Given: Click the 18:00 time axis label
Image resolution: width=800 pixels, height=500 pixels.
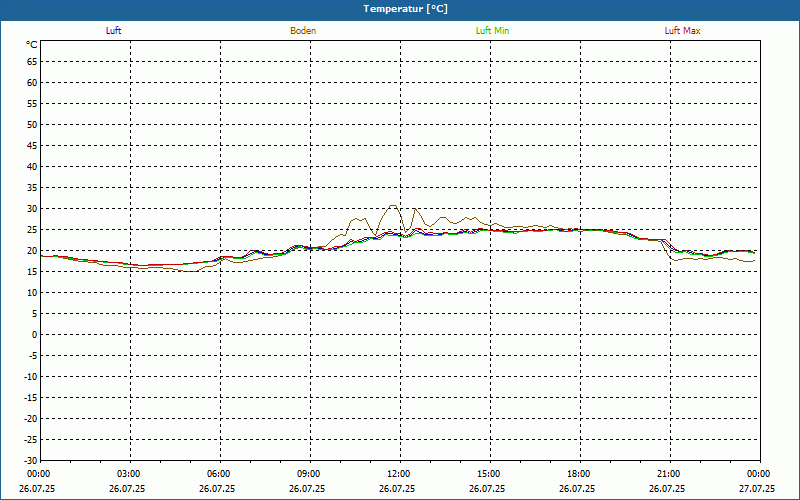Looking at the screenshot, I should click(579, 474).
